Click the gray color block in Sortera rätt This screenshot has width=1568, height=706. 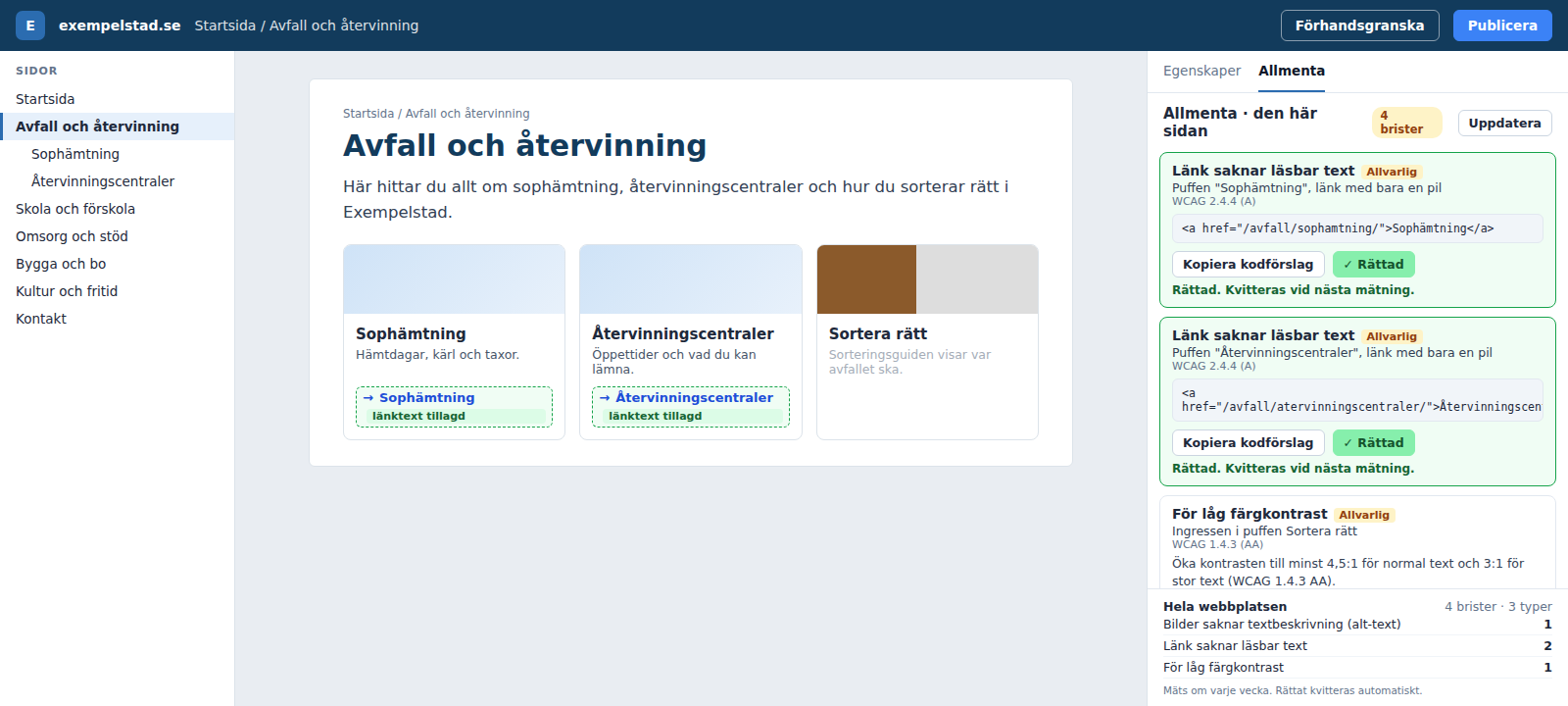tap(977, 279)
